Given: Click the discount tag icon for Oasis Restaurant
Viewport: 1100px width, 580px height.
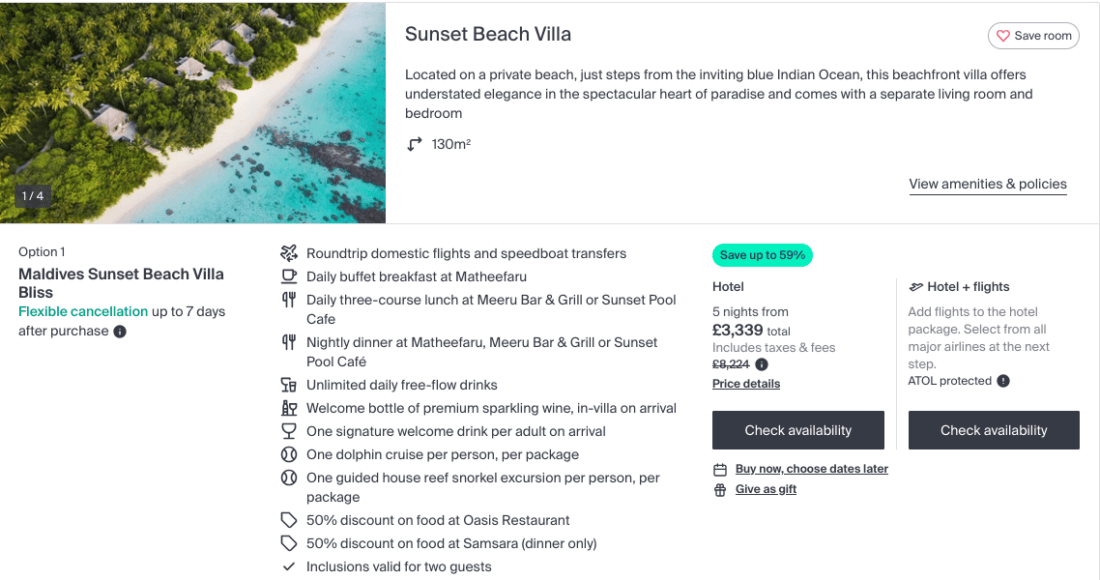Looking at the screenshot, I should (x=289, y=520).
